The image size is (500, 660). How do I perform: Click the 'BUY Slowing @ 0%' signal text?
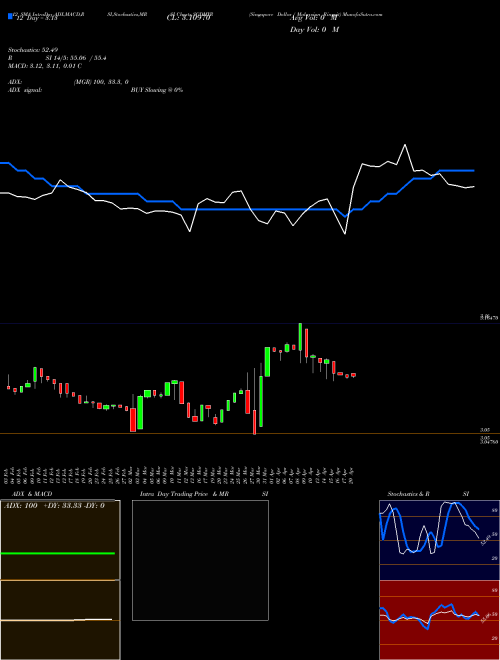[x=157, y=90]
